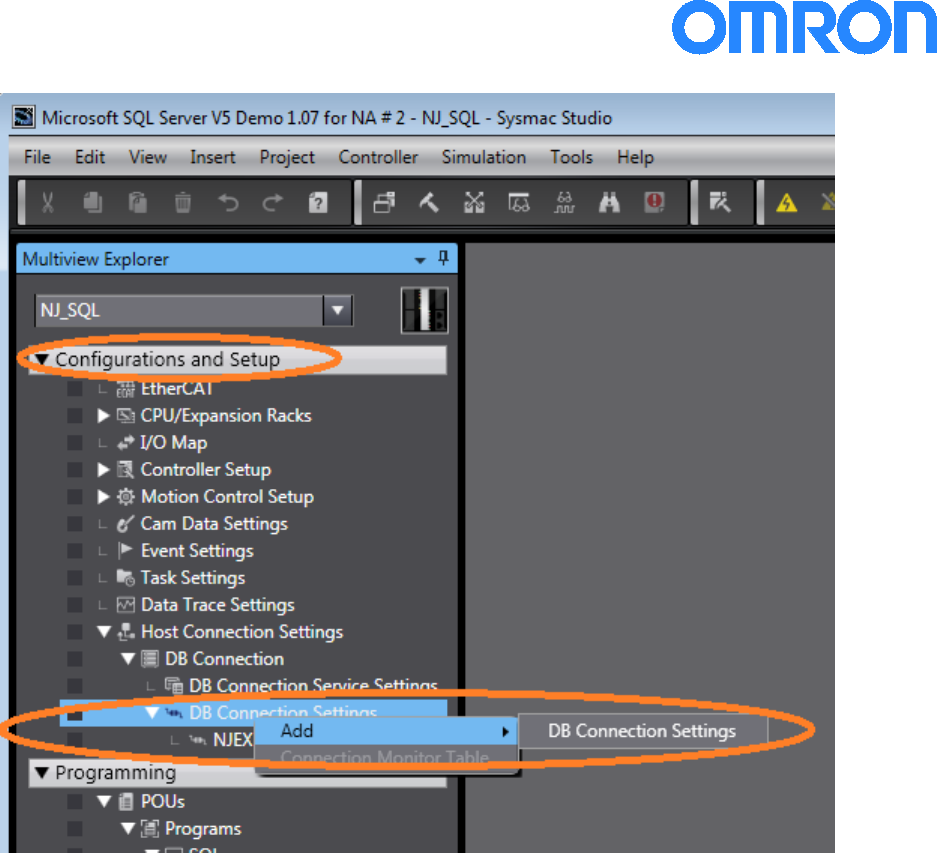Select Task Settings in the tree

193,578
